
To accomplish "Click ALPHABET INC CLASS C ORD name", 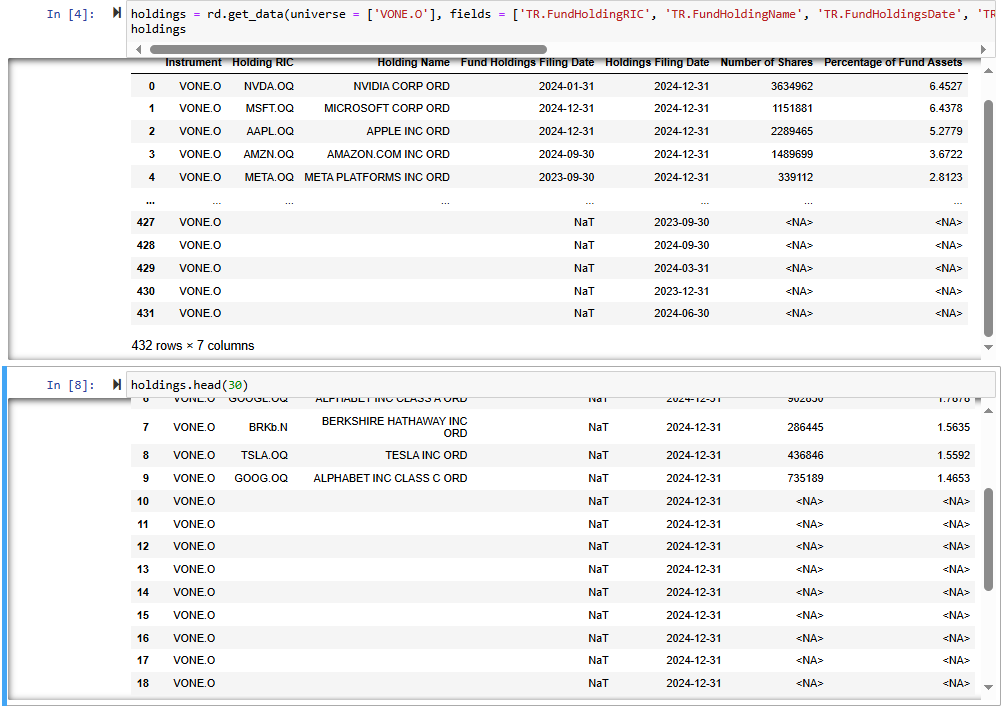I will point(390,478).
